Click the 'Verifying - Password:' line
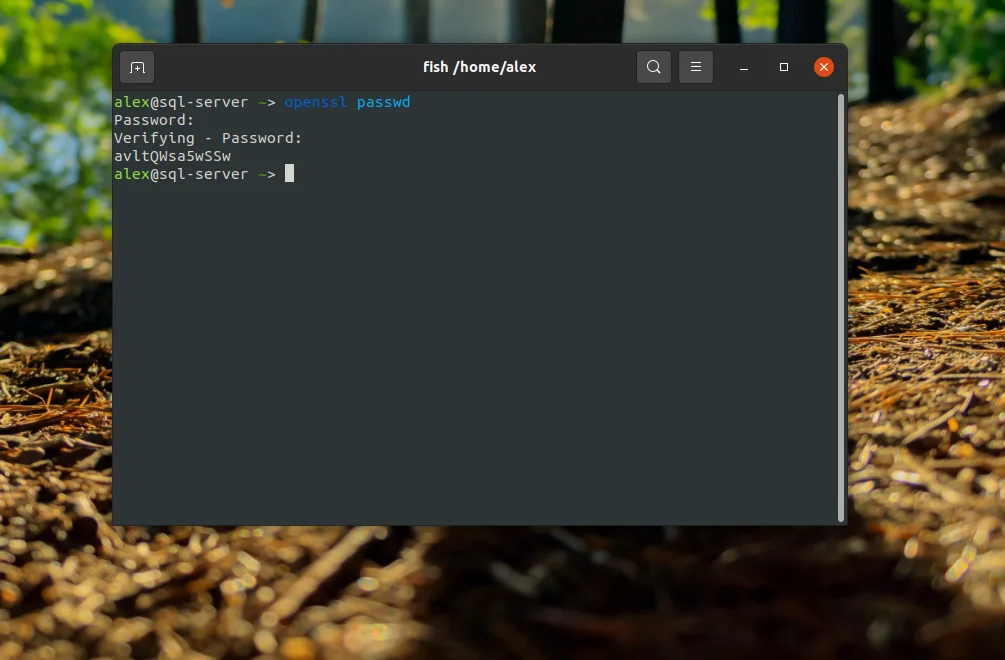The width and height of the screenshot is (1005, 660). (207, 137)
